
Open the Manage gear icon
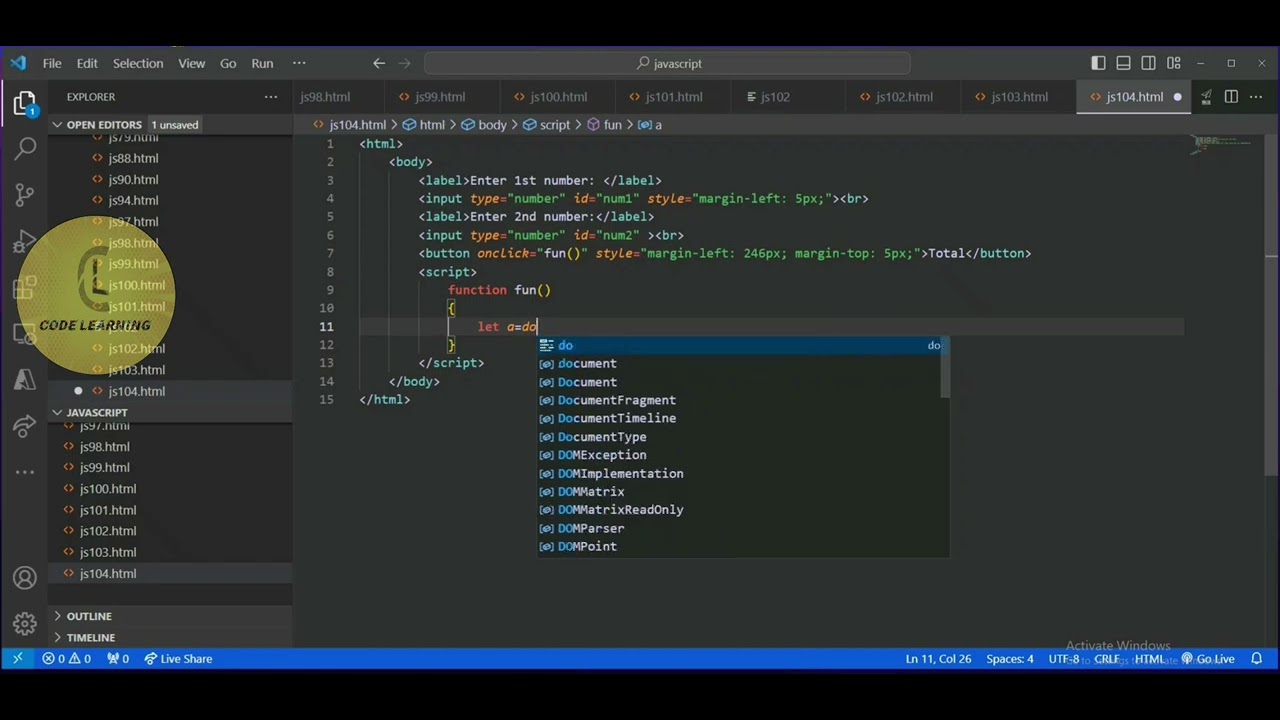click(25, 625)
